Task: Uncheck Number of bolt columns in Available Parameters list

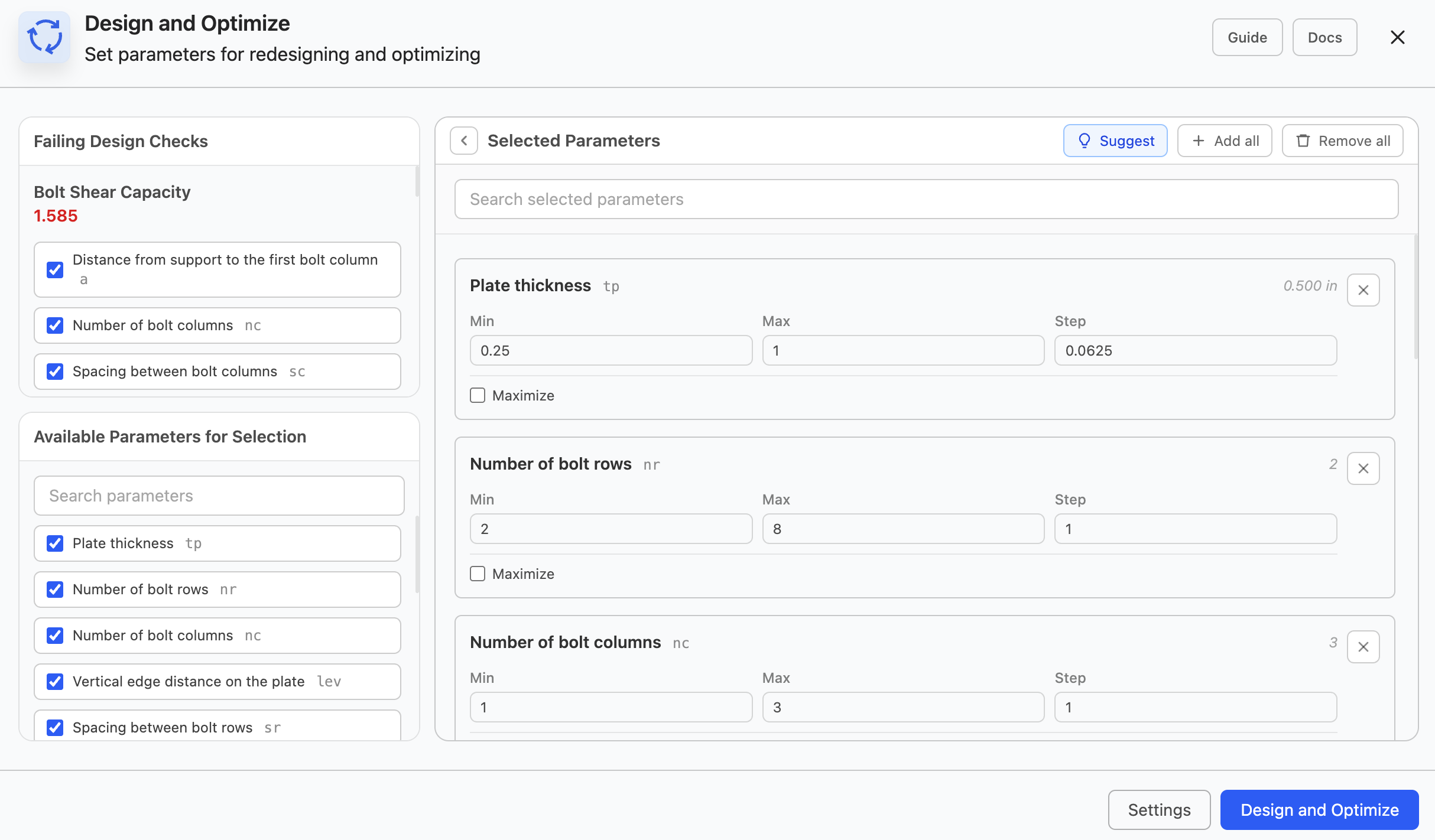Action: [x=55, y=636]
